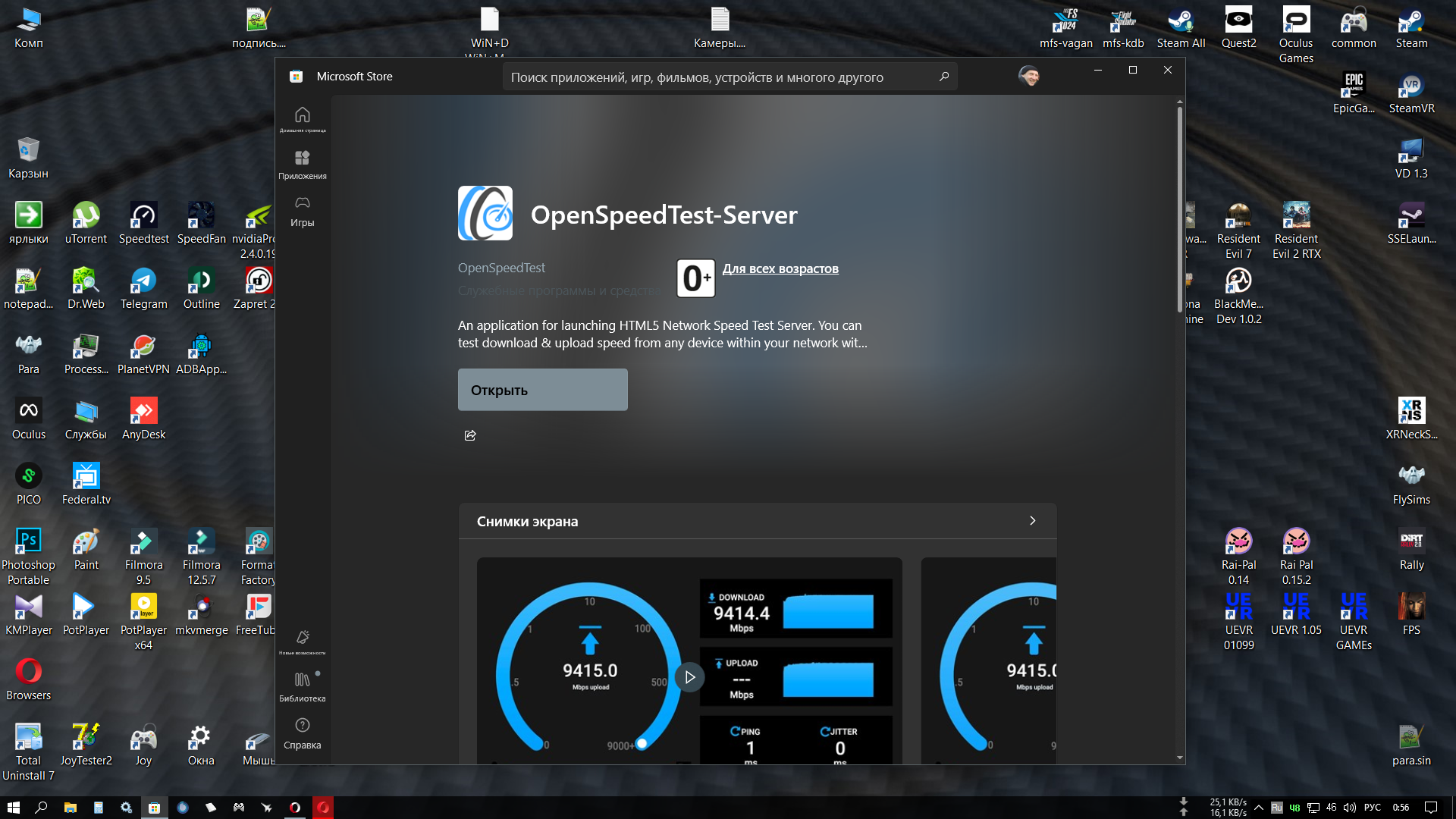Open Library in the Store sidebar
Viewport: 1456px width, 819px height.
point(303,686)
